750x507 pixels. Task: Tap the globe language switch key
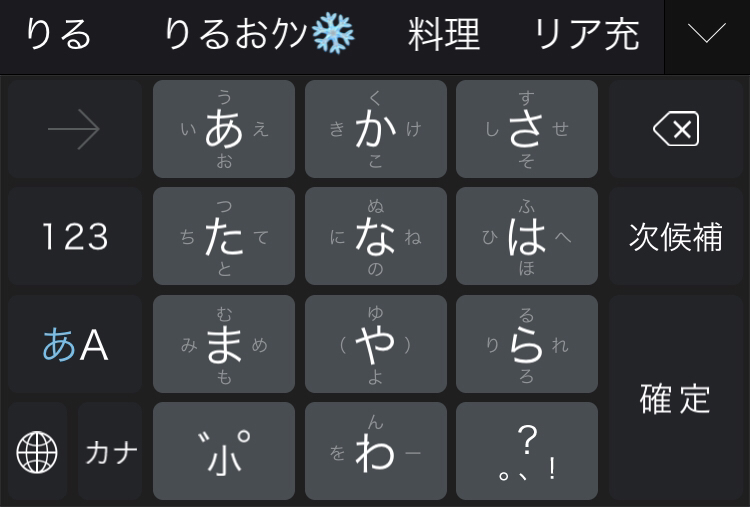click(x=37, y=452)
